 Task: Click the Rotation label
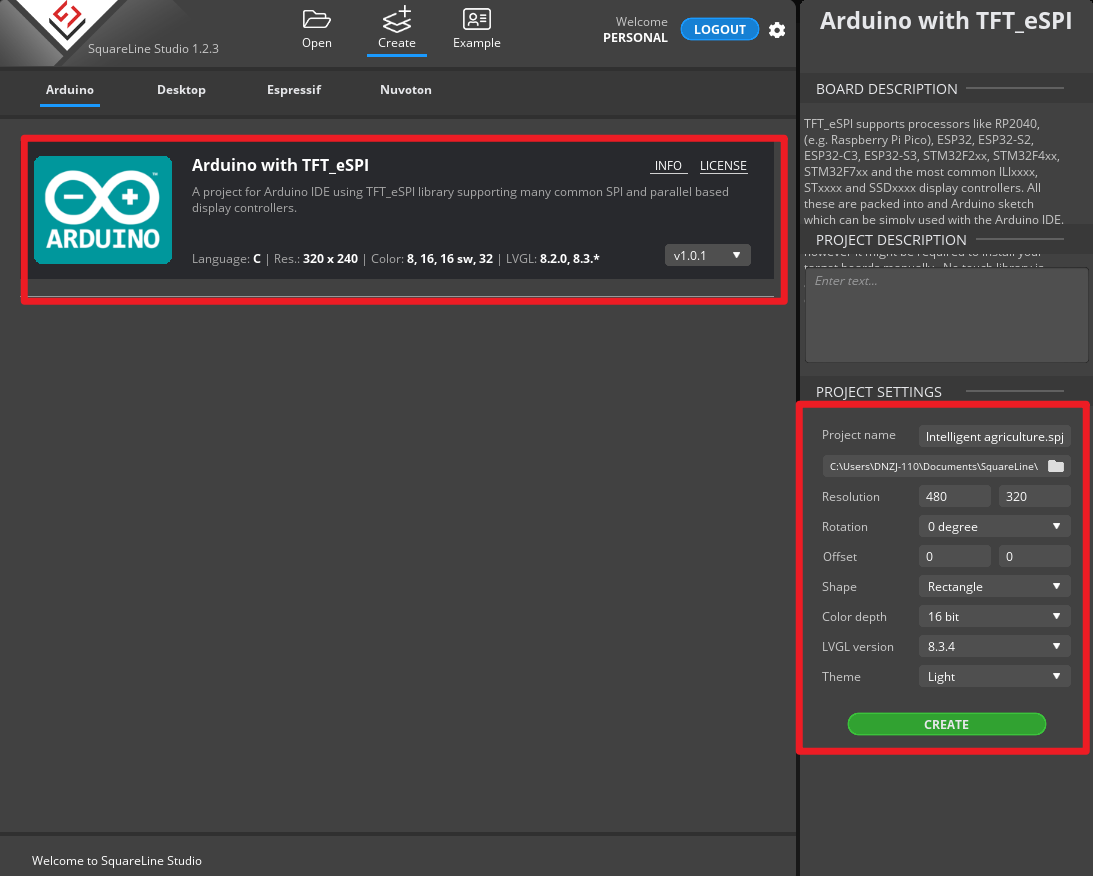coord(845,527)
